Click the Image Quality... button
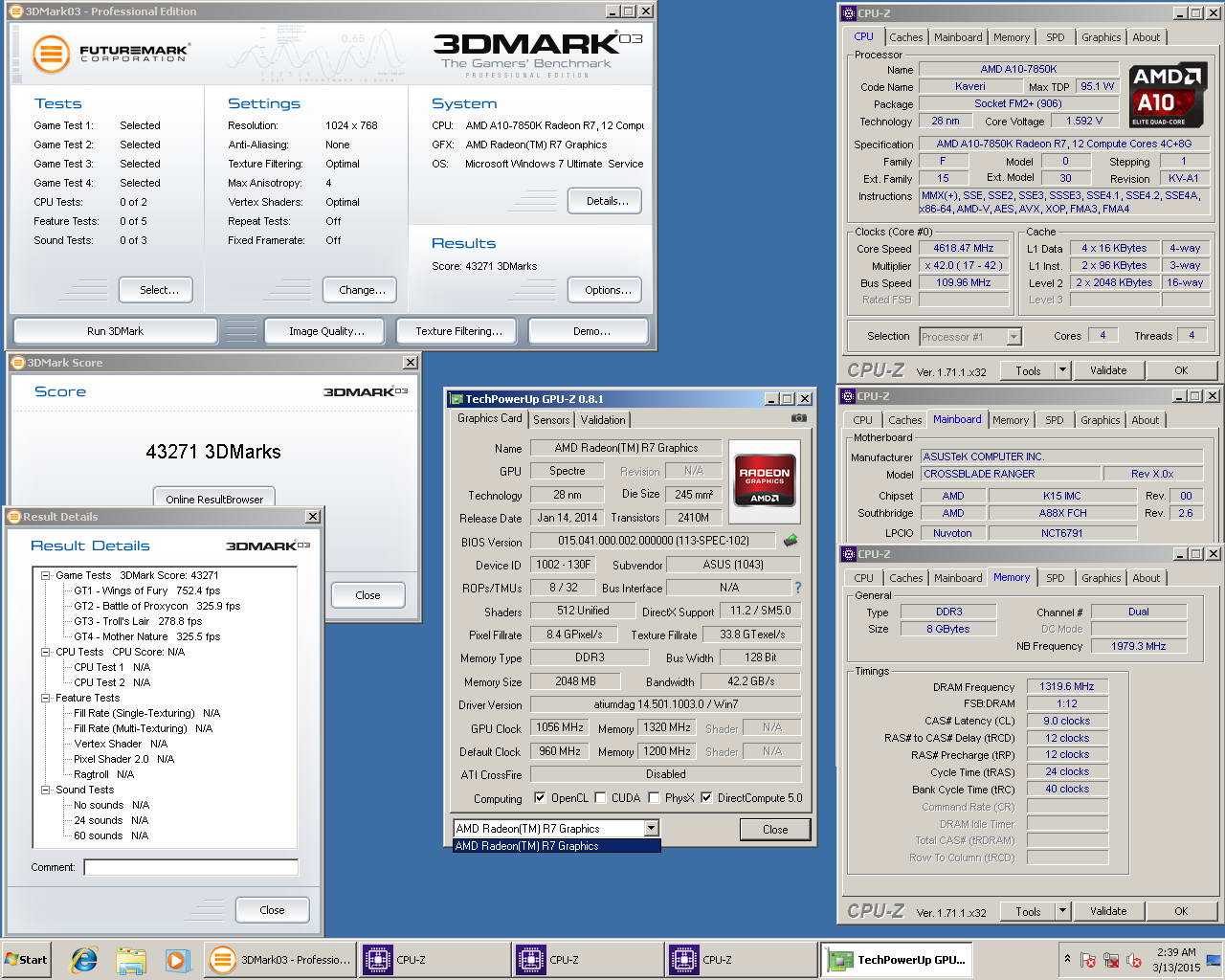The height and width of the screenshot is (980, 1225). click(x=325, y=331)
